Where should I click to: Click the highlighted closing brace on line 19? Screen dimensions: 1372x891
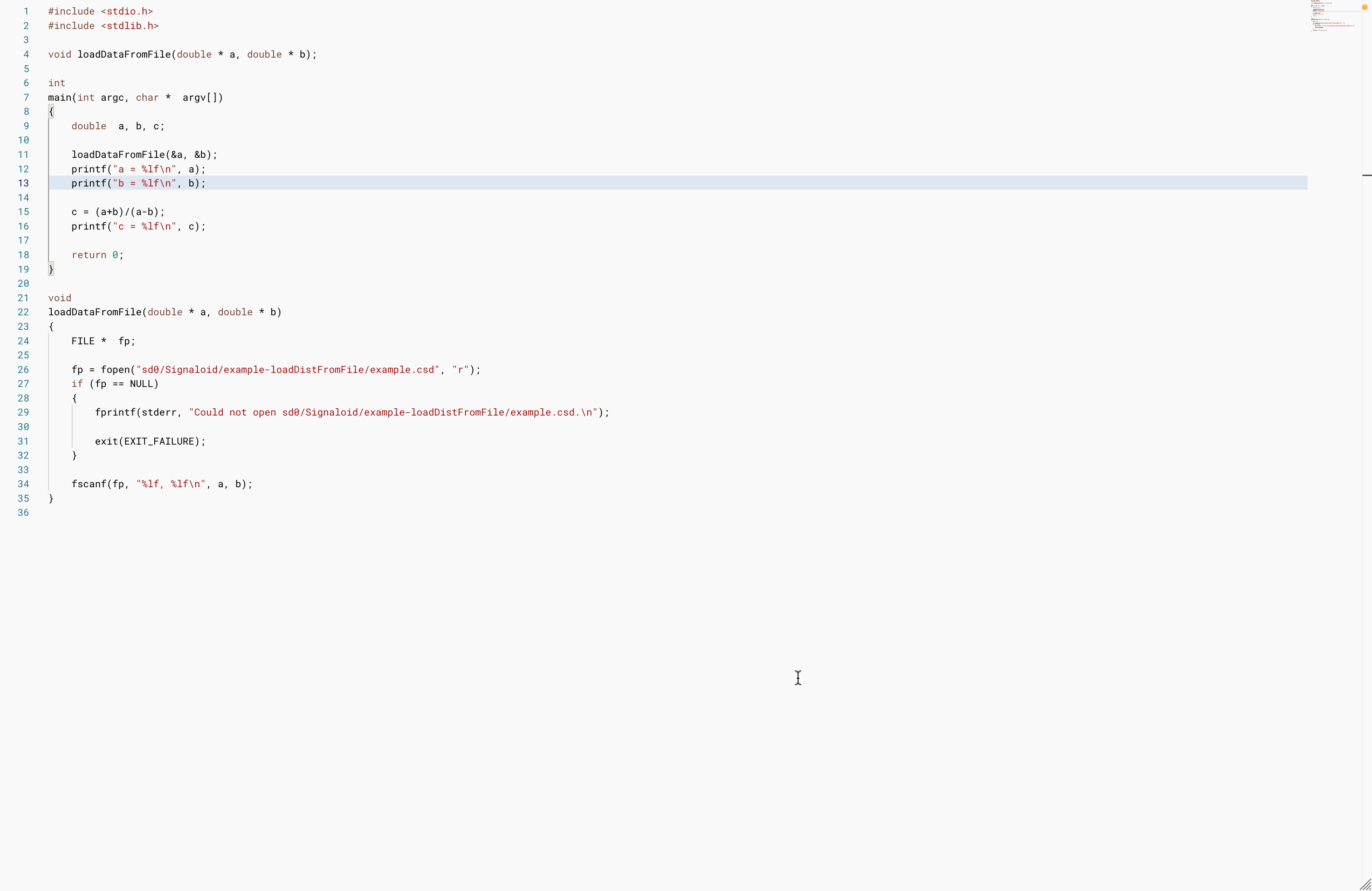click(x=51, y=269)
